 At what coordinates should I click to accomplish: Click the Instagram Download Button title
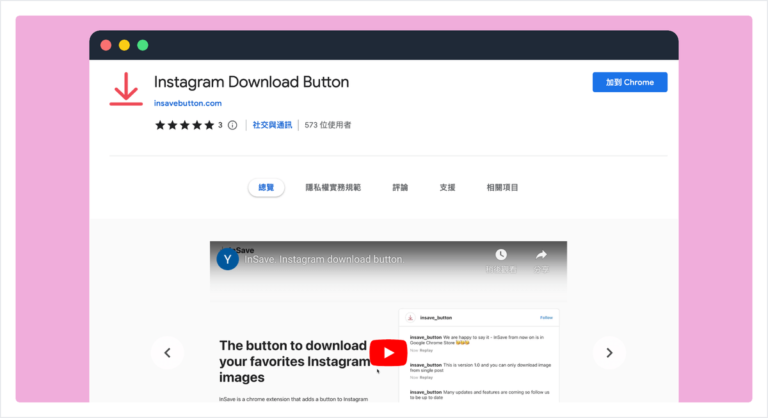[x=251, y=82]
